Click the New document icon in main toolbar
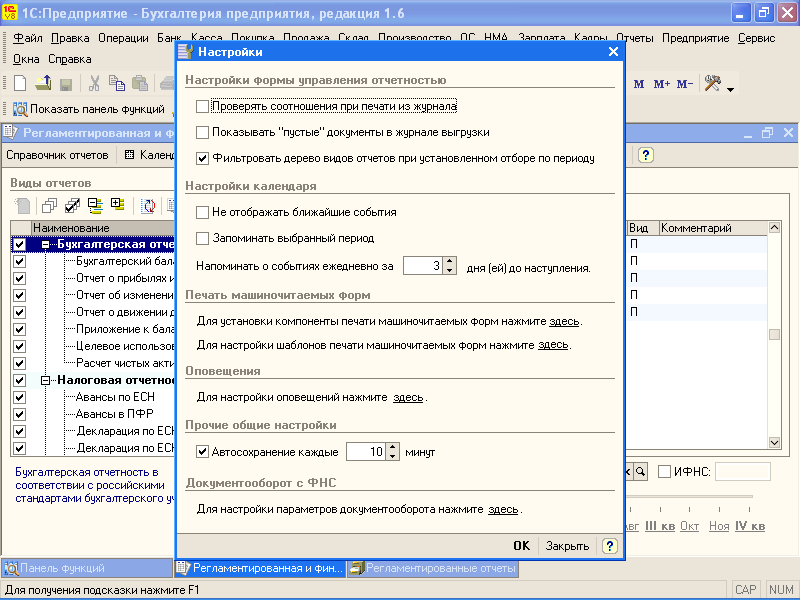Viewport: 800px width, 600px height. pyautogui.click(x=20, y=83)
